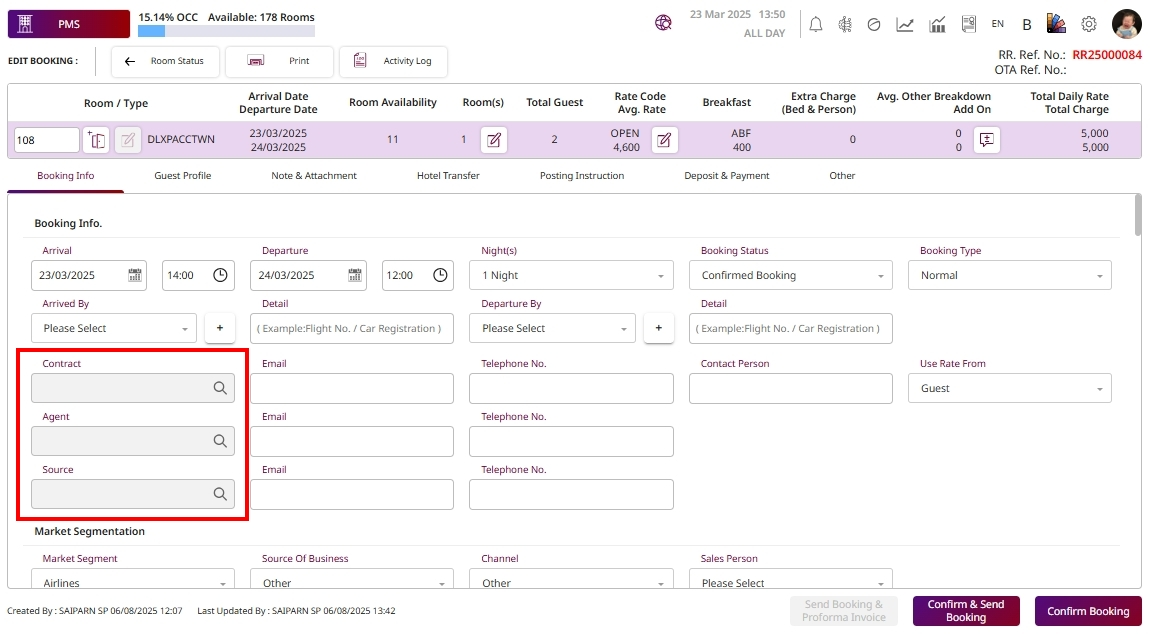Search for a Contract

pyautogui.click(x=220, y=388)
